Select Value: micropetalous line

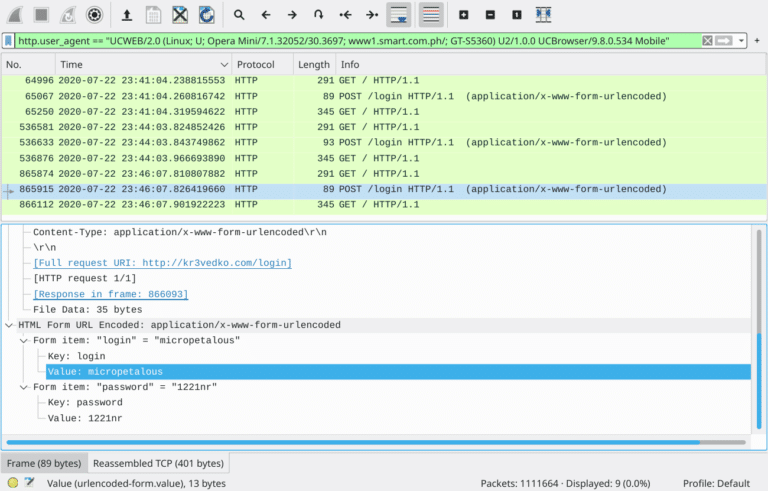coord(398,371)
